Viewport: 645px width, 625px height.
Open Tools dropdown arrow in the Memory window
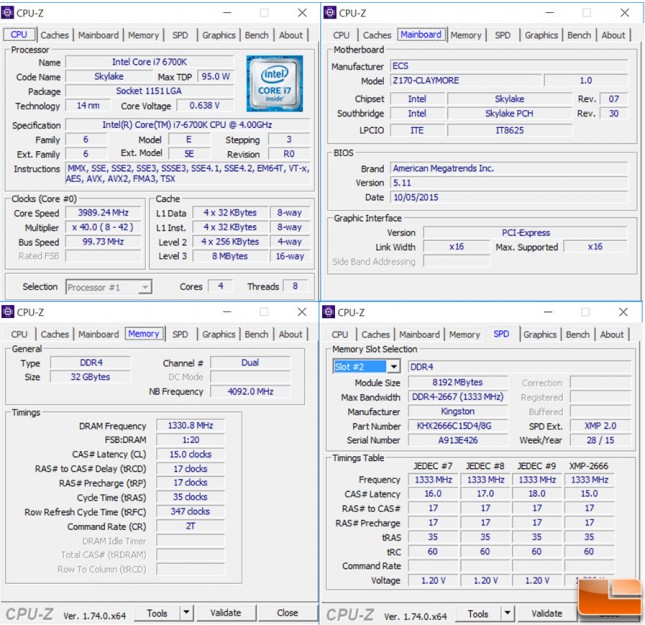click(x=186, y=613)
